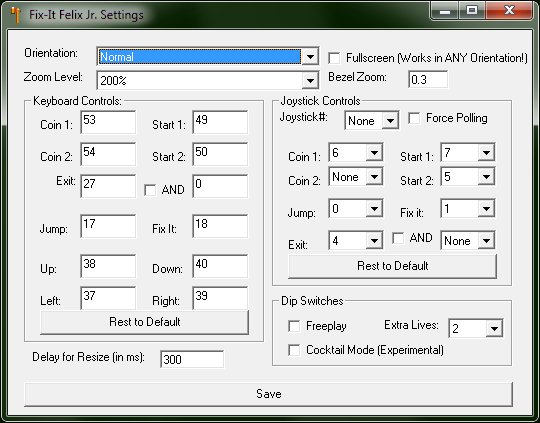
Task: Click the 'Keyboard Controls:' group label
Action: click(x=77, y=101)
